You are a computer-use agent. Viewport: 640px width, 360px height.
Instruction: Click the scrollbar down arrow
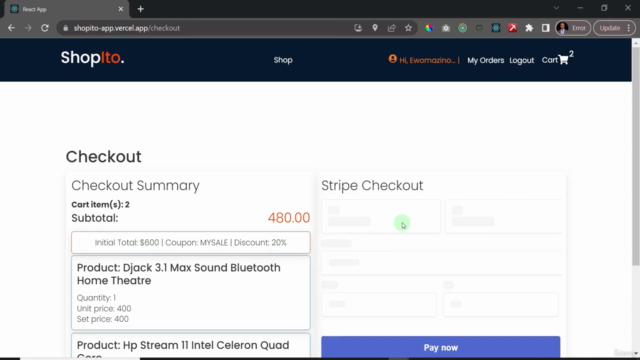click(636, 353)
